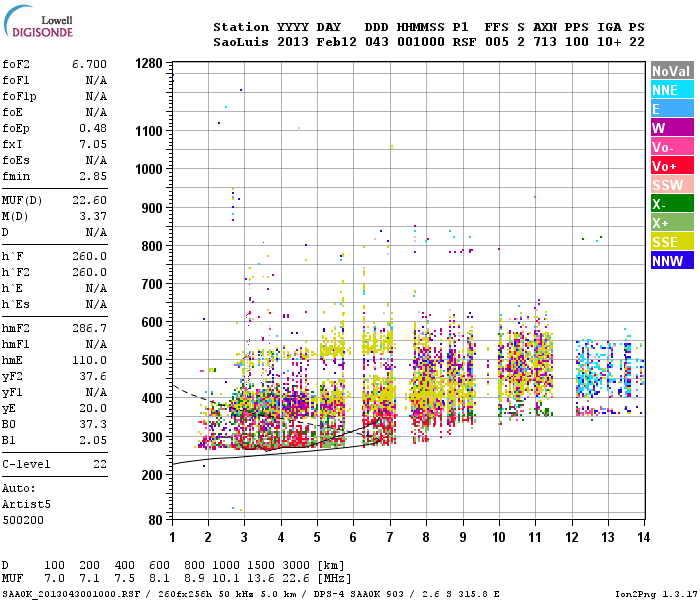This screenshot has height=600, width=700.
Task: Select the Vo+ red legend swatch
Action: (672, 166)
